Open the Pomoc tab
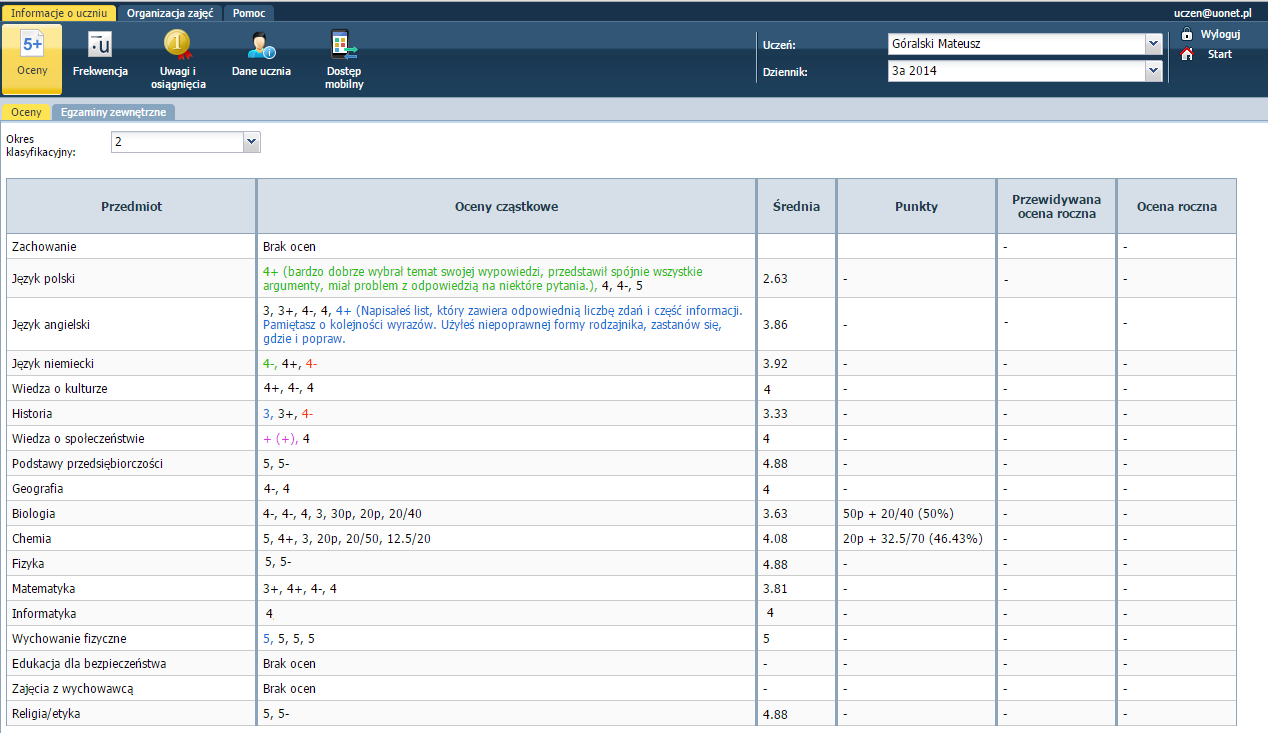Screen dimensions: 1268x733 248,13
